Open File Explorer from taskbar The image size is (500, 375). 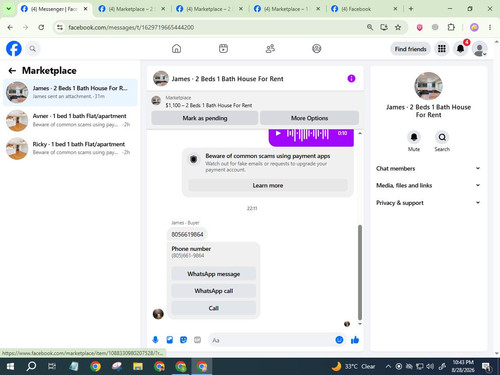[x=138, y=367]
